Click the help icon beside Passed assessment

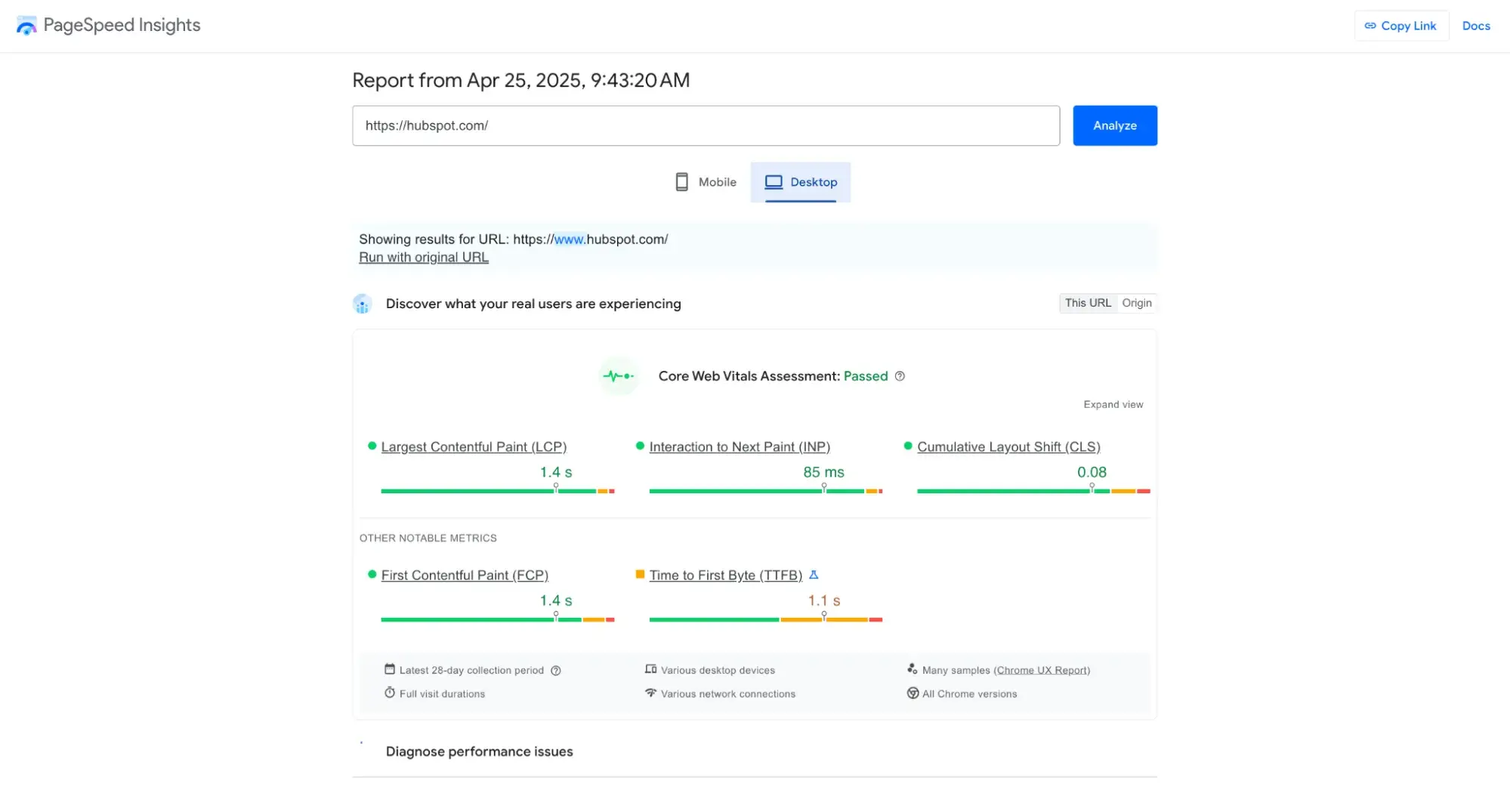(900, 376)
